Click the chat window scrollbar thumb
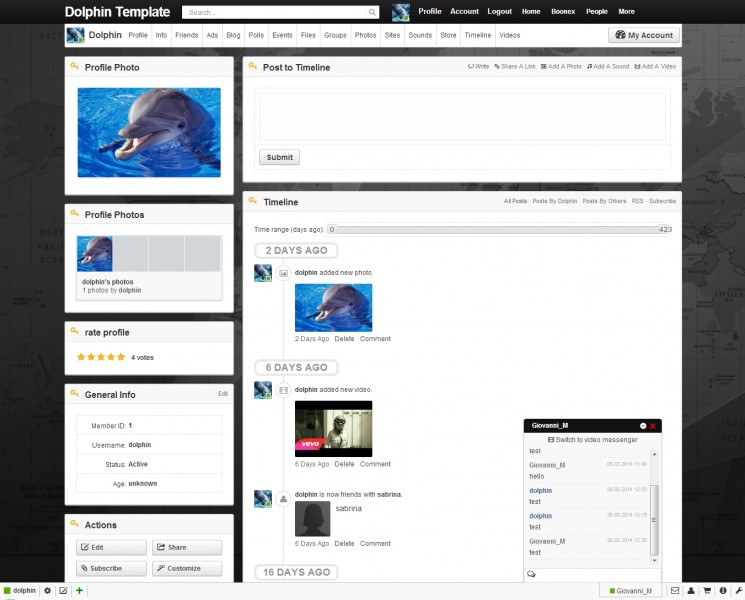 coord(654,520)
